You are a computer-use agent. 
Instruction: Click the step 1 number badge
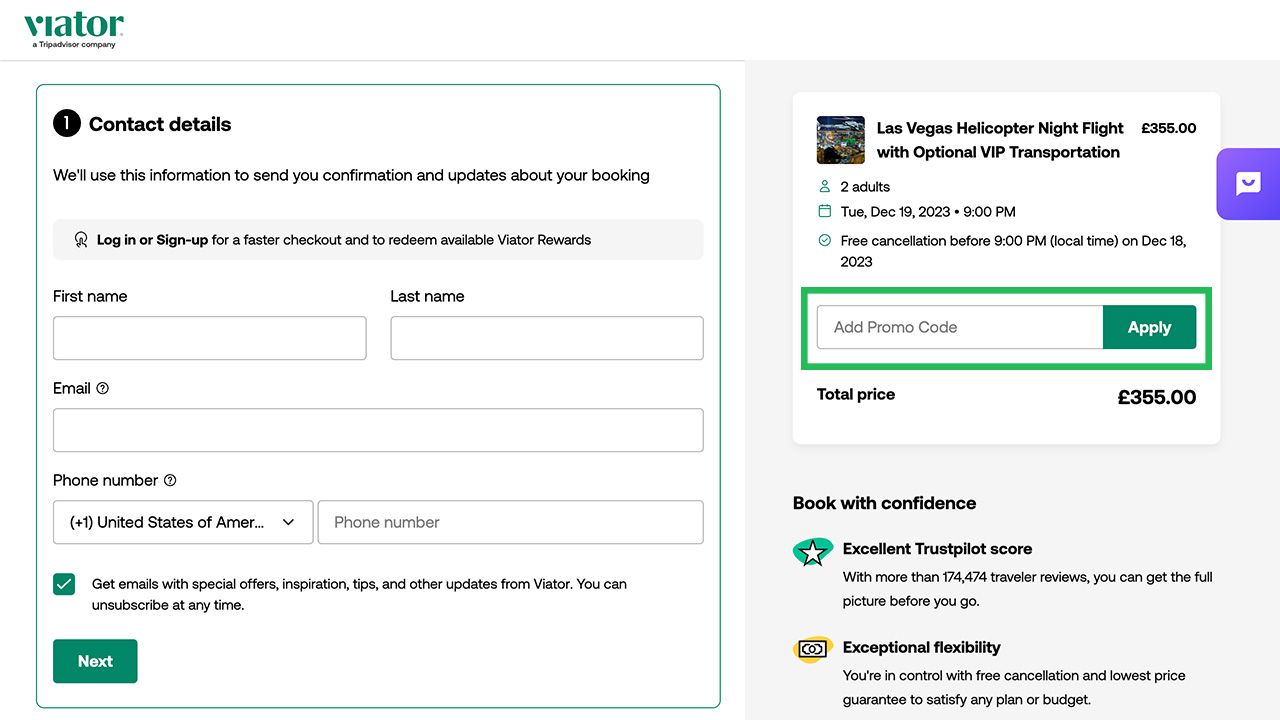pos(67,124)
